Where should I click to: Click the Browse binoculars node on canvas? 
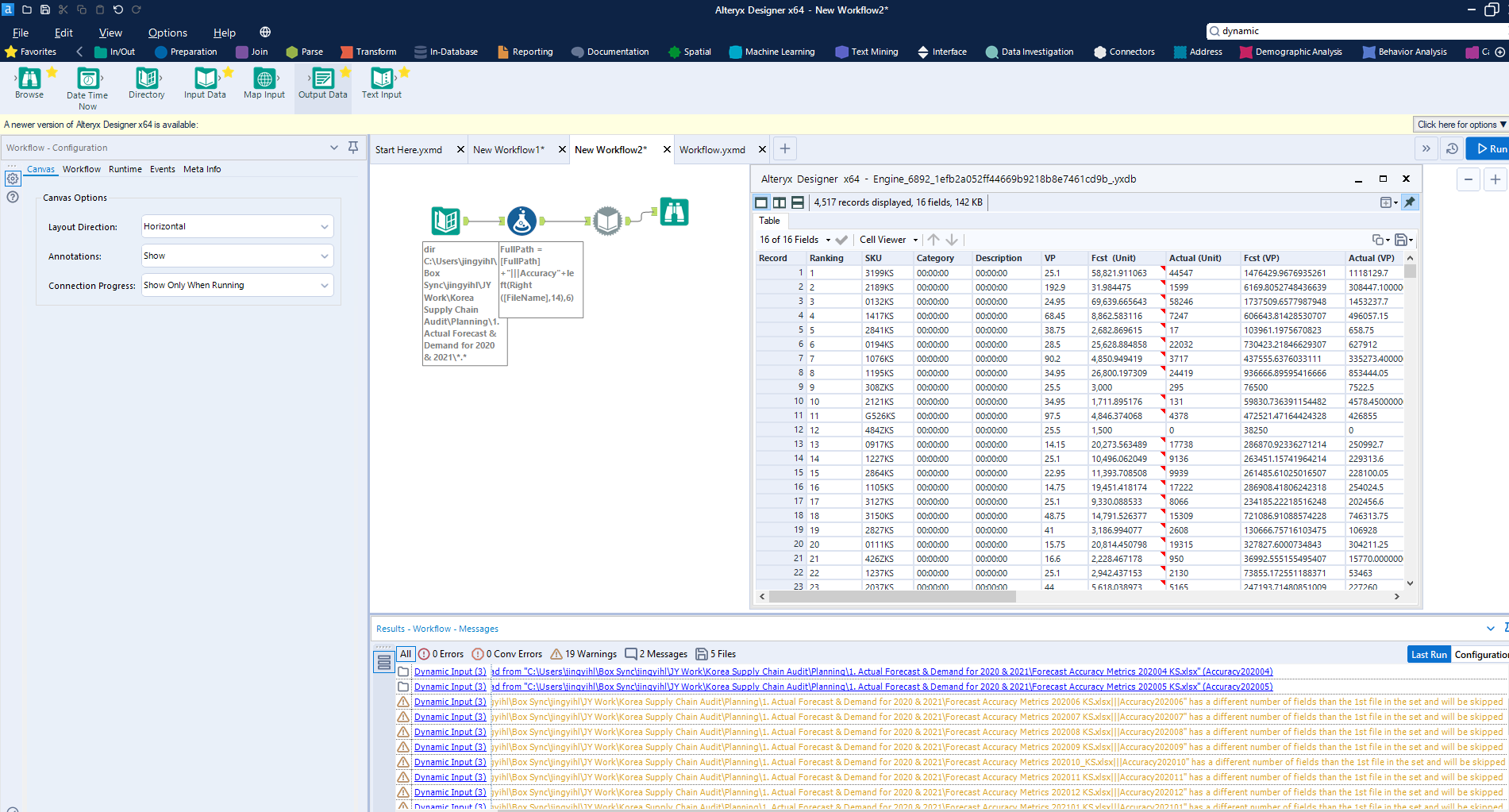(674, 213)
